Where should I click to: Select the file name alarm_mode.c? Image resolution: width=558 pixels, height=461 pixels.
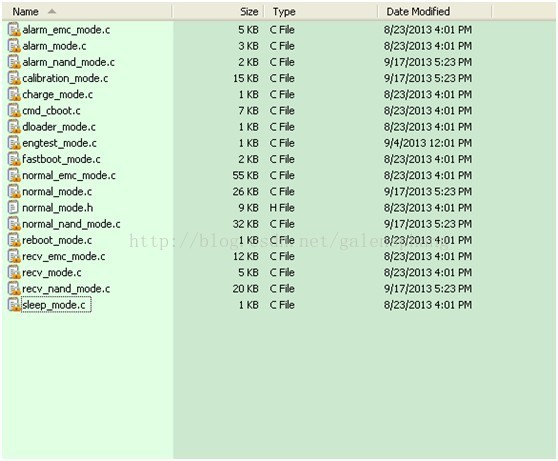[54, 46]
